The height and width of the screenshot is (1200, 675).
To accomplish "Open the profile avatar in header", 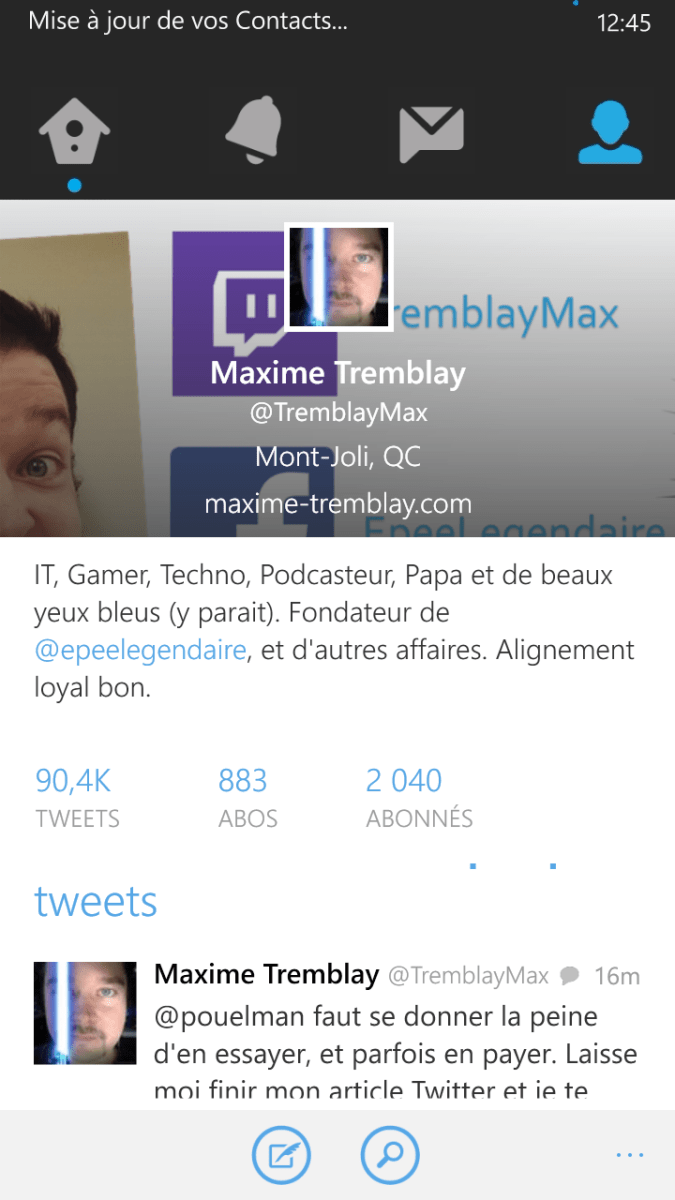I will pos(339,277).
